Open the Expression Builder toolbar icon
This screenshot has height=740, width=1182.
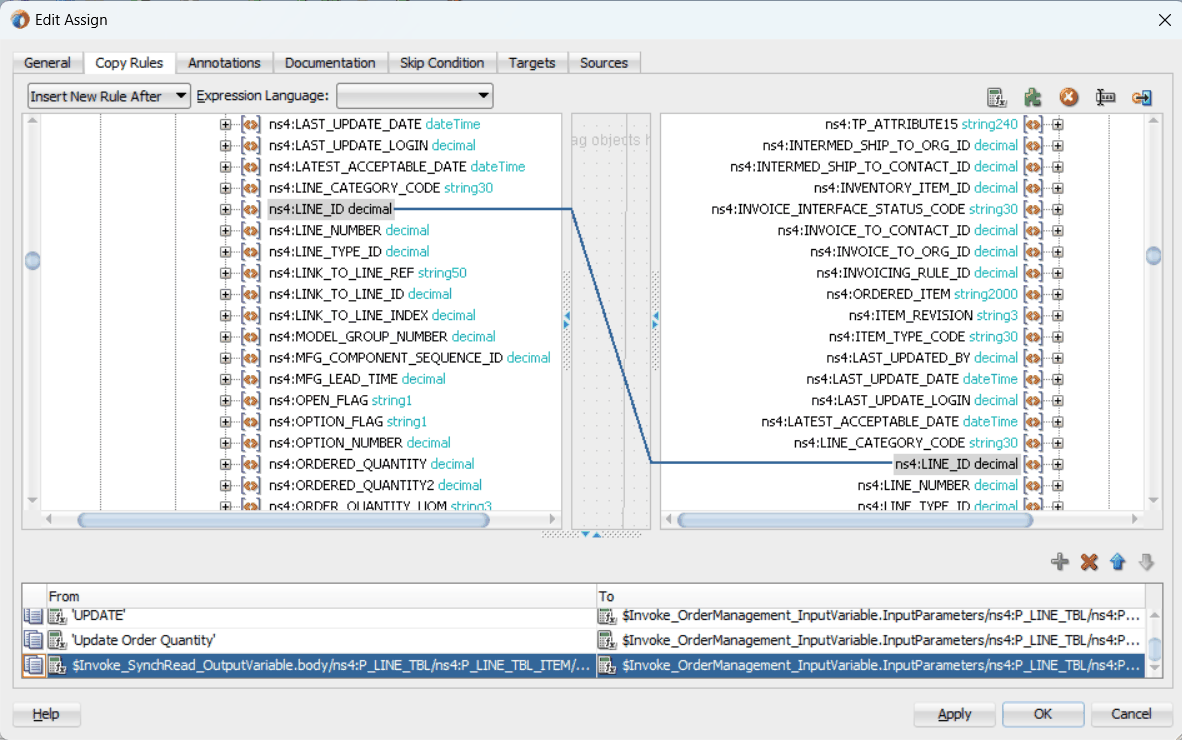[x=997, y=97]
